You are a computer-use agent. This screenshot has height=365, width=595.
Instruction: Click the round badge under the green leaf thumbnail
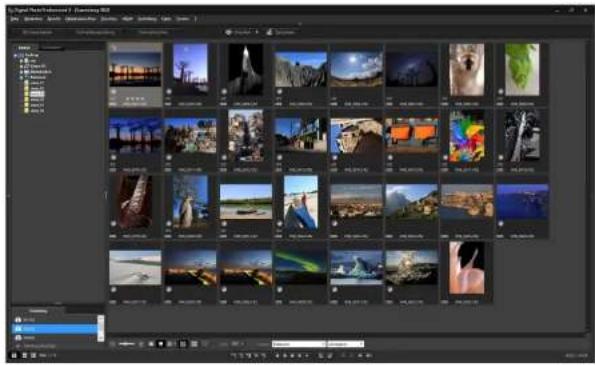[501, 91]
